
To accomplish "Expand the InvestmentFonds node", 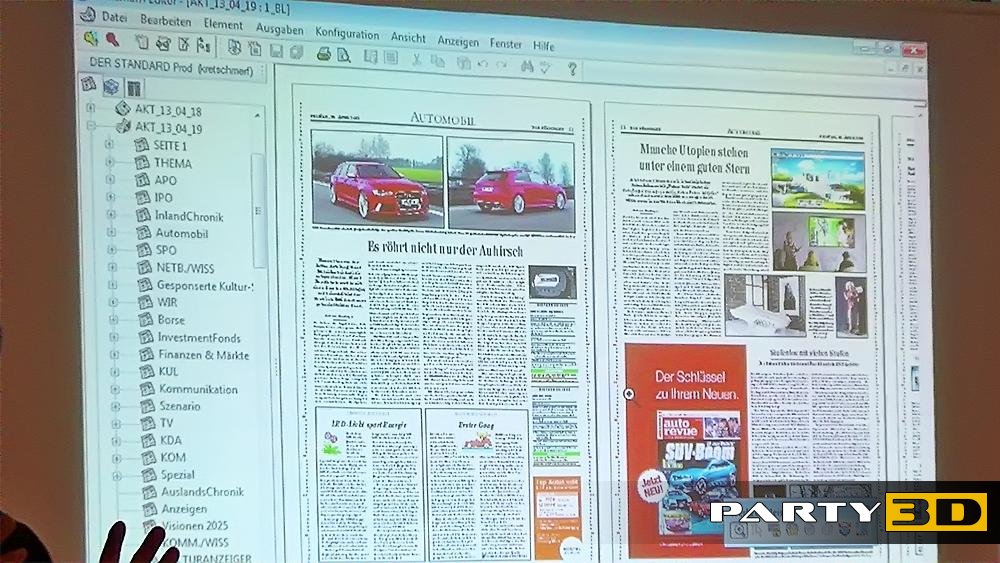I will point(114,336).
